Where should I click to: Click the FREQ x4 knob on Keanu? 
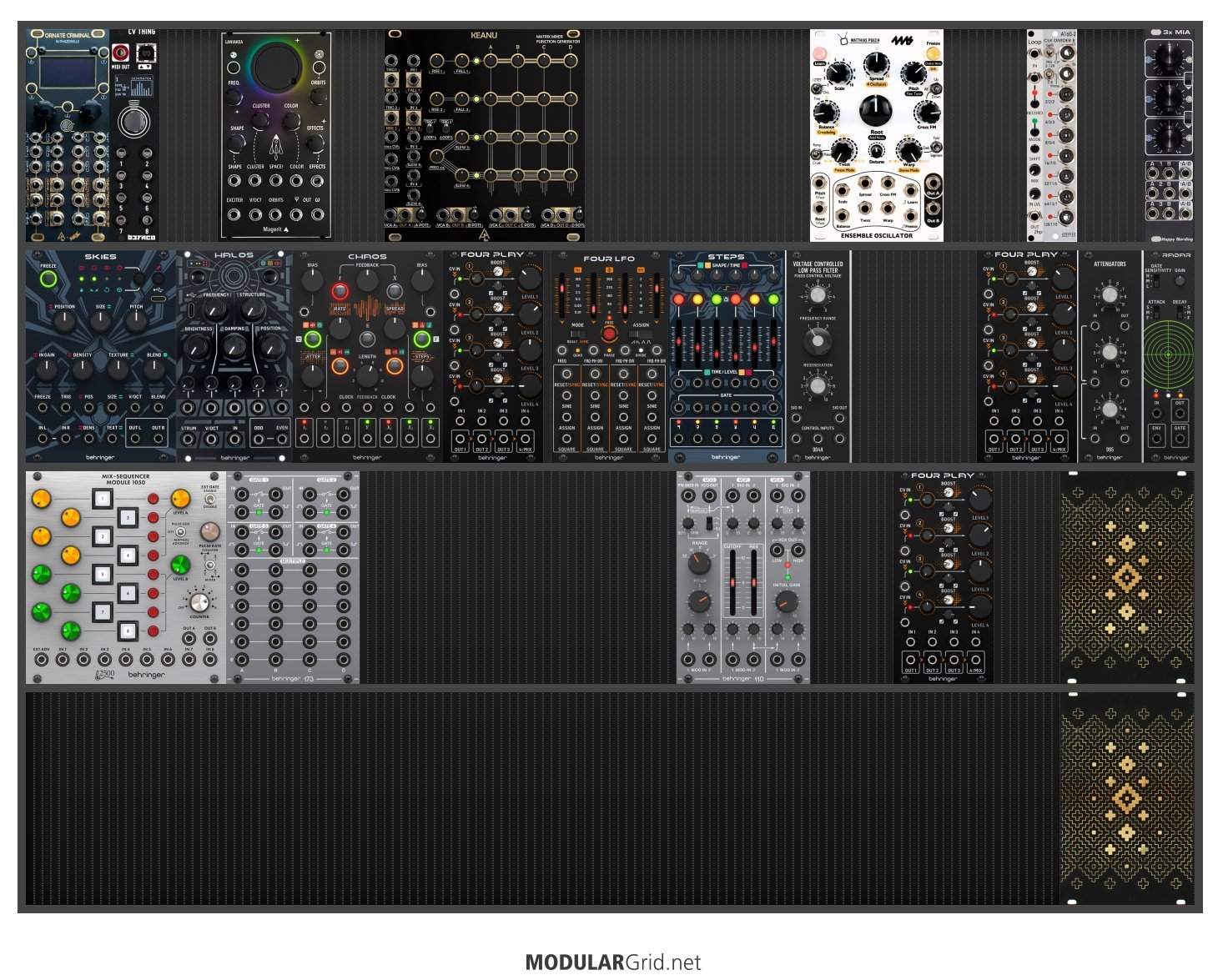click(x=437, y=156)
